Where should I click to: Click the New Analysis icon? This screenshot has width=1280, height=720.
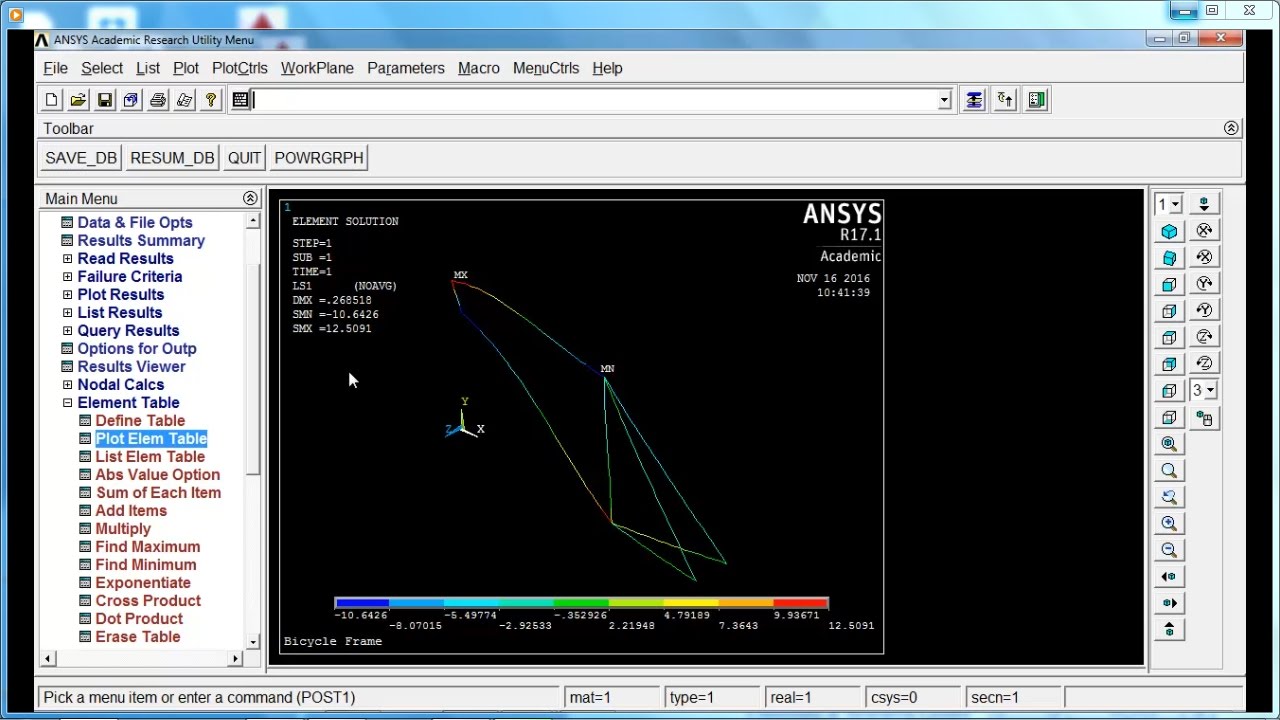tap(52, 100)
